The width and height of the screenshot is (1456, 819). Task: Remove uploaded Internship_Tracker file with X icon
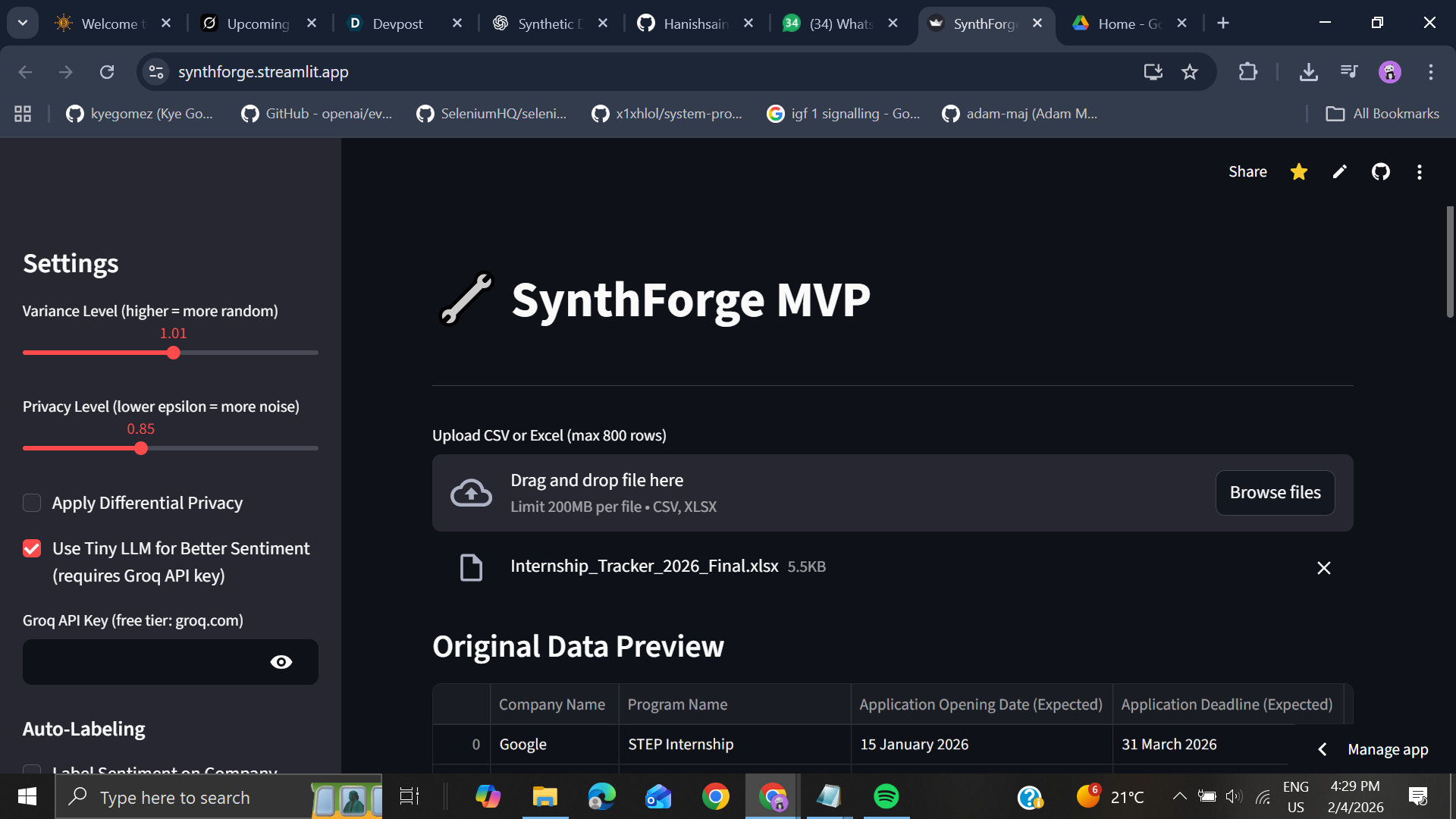[x=1323, y=568]
